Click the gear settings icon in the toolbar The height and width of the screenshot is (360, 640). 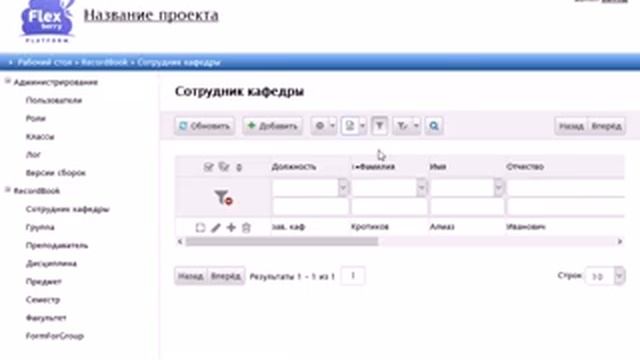pyautogui.click(x=320, y=126)
